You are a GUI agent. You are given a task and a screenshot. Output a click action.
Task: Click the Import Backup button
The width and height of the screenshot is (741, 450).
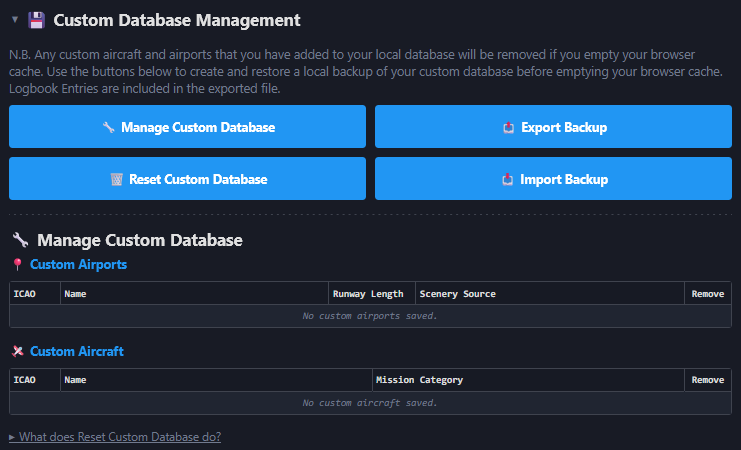click(553, 179)
